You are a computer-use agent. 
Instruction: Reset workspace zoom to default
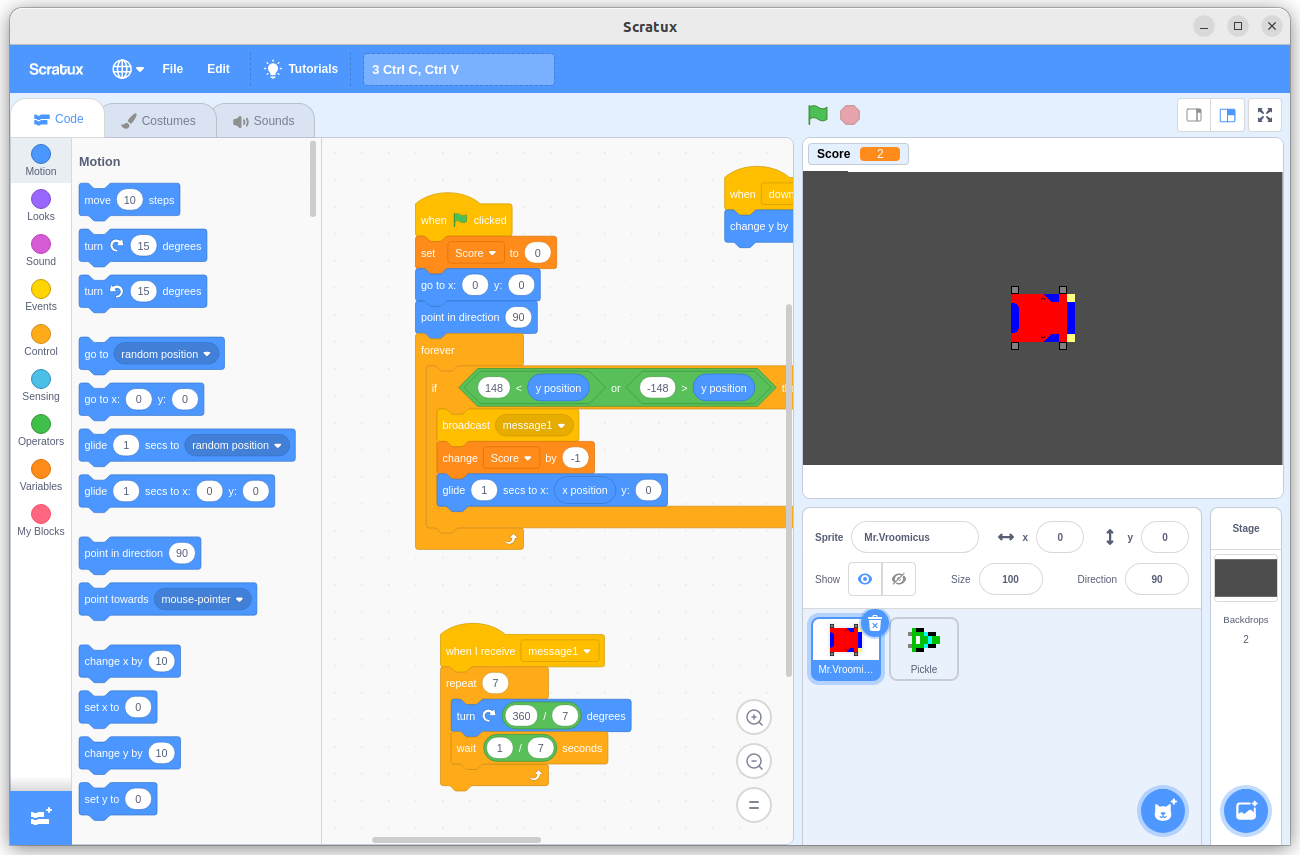coord(754,805)
